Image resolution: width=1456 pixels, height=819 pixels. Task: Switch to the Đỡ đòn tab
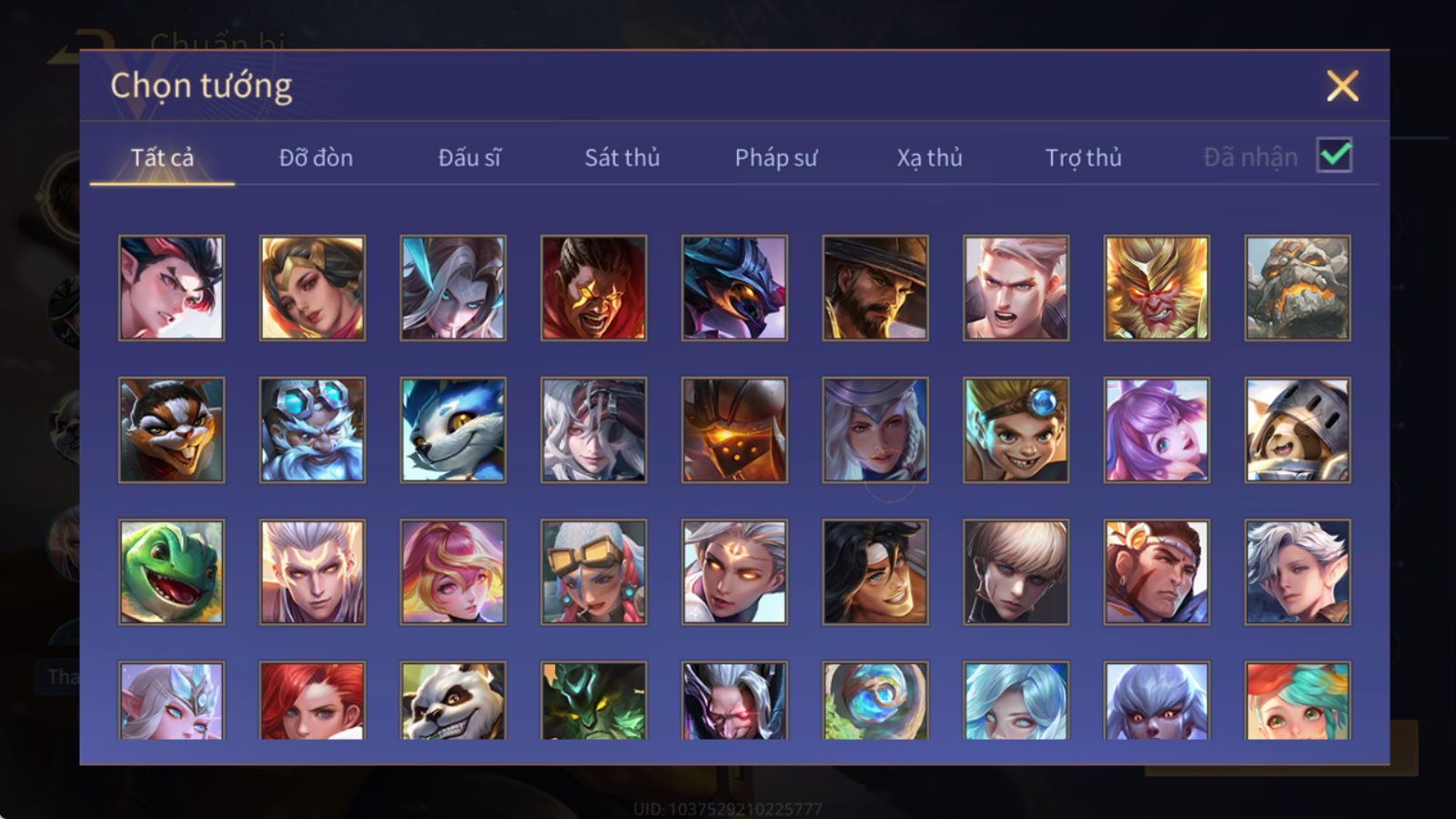tap(316, 157)
